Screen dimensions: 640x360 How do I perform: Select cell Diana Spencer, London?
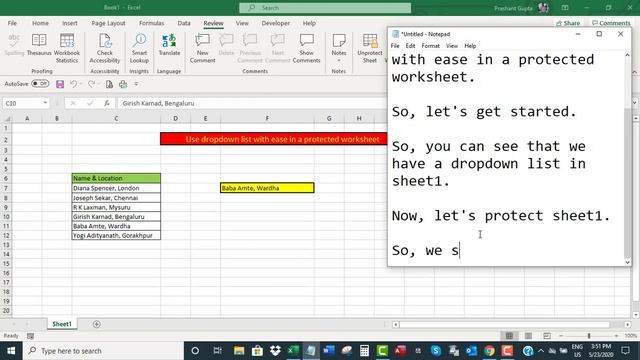tap(116, 188)
